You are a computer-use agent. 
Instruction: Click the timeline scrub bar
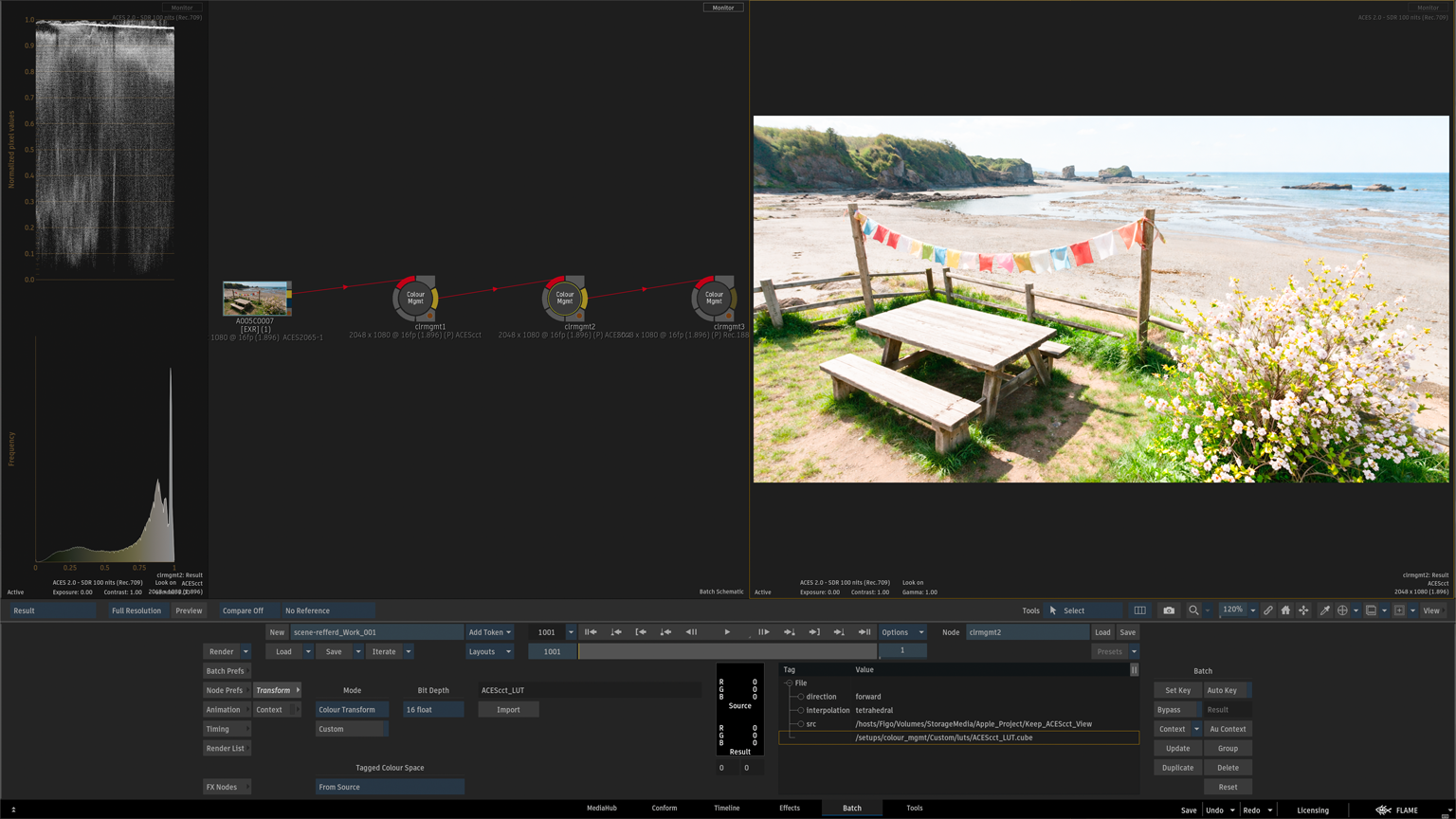[727, 652]
